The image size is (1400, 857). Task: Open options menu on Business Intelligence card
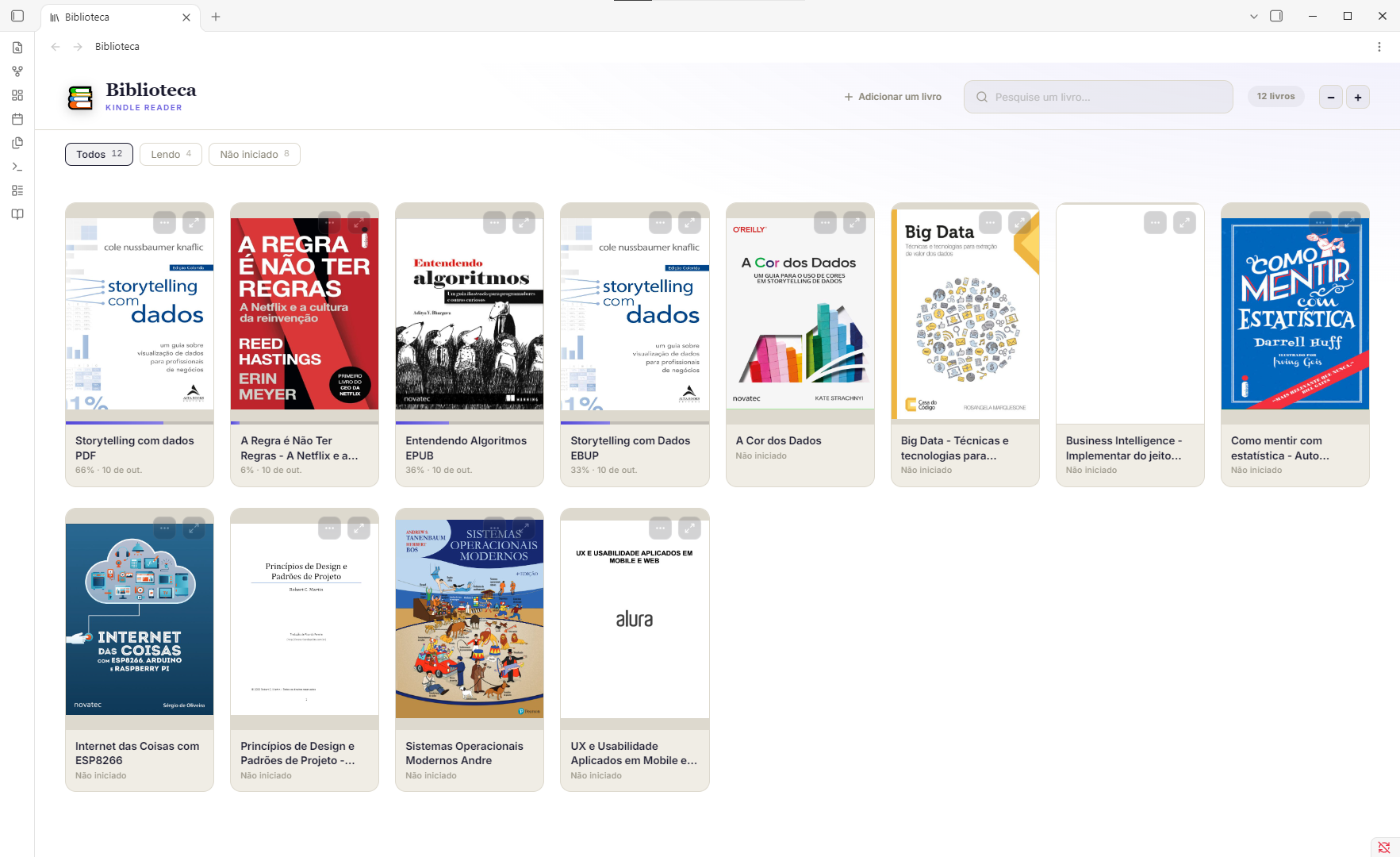pos(1155,223)
